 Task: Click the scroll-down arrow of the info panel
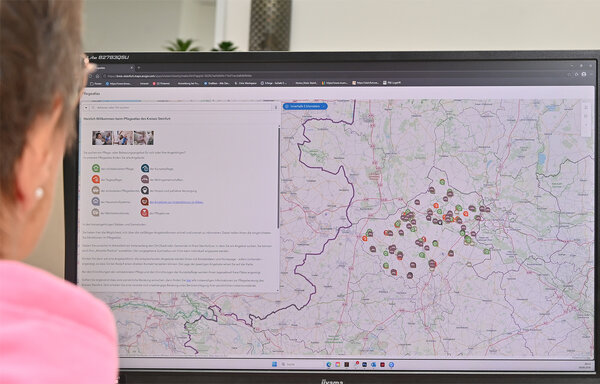(x=279, y=291)
